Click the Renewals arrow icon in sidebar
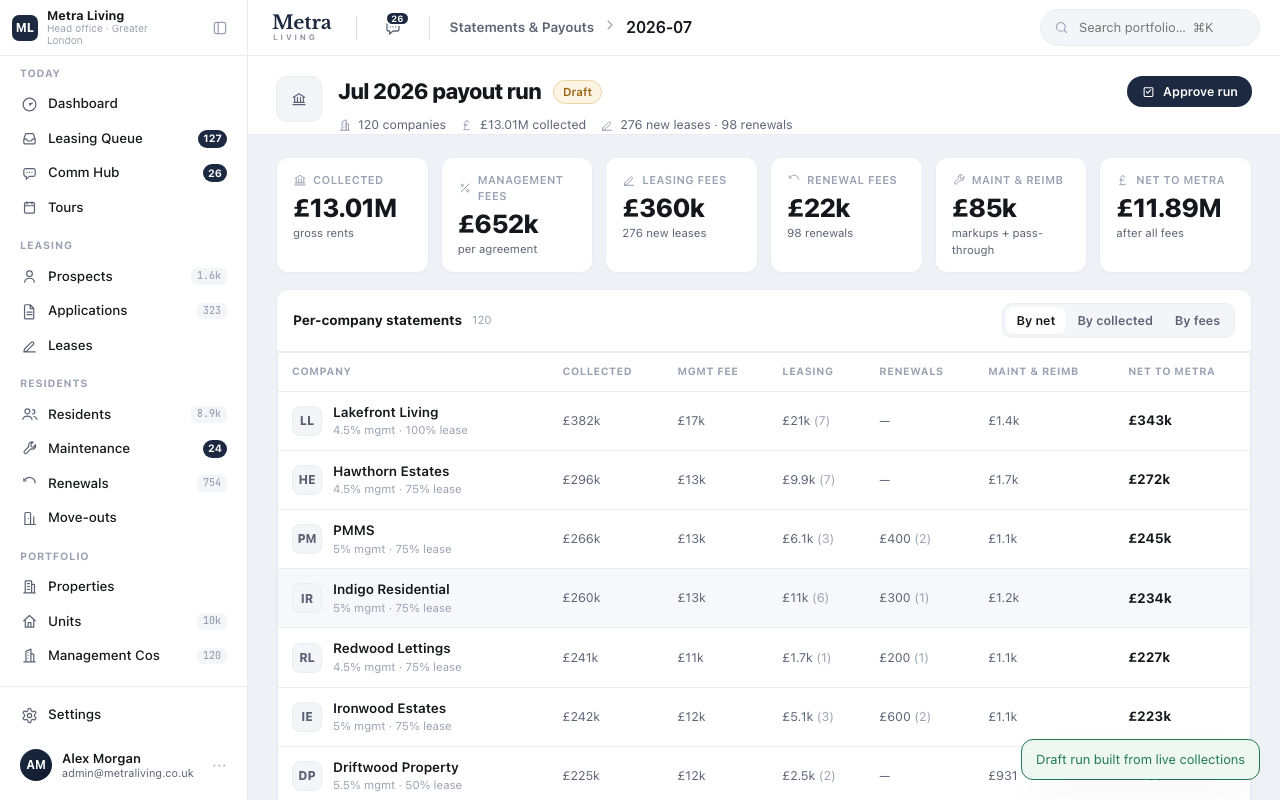Image resolution: width=1280 pixels, height=800 pixels. [x=30, y=483]
